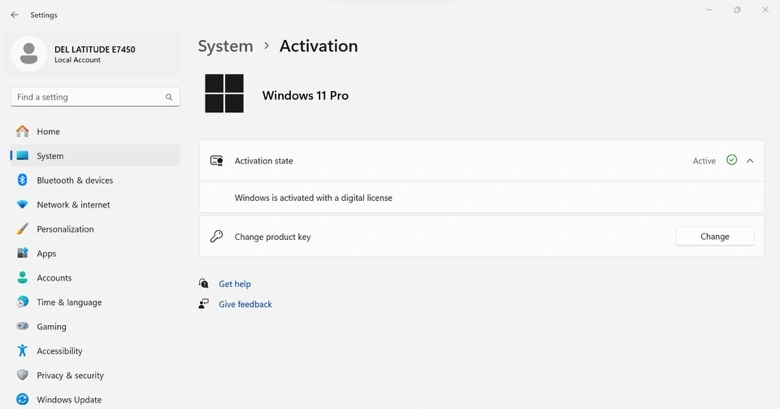The height and width of the screenshot is (409, 780).
Task: Click the Personalization paintbrush icon
Action: 22,229
